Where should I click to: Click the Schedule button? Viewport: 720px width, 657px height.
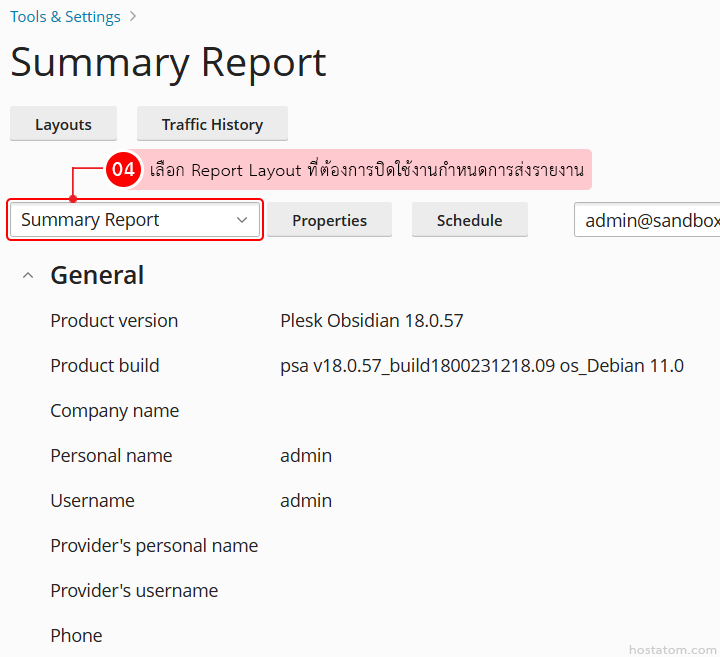(469, 220)
